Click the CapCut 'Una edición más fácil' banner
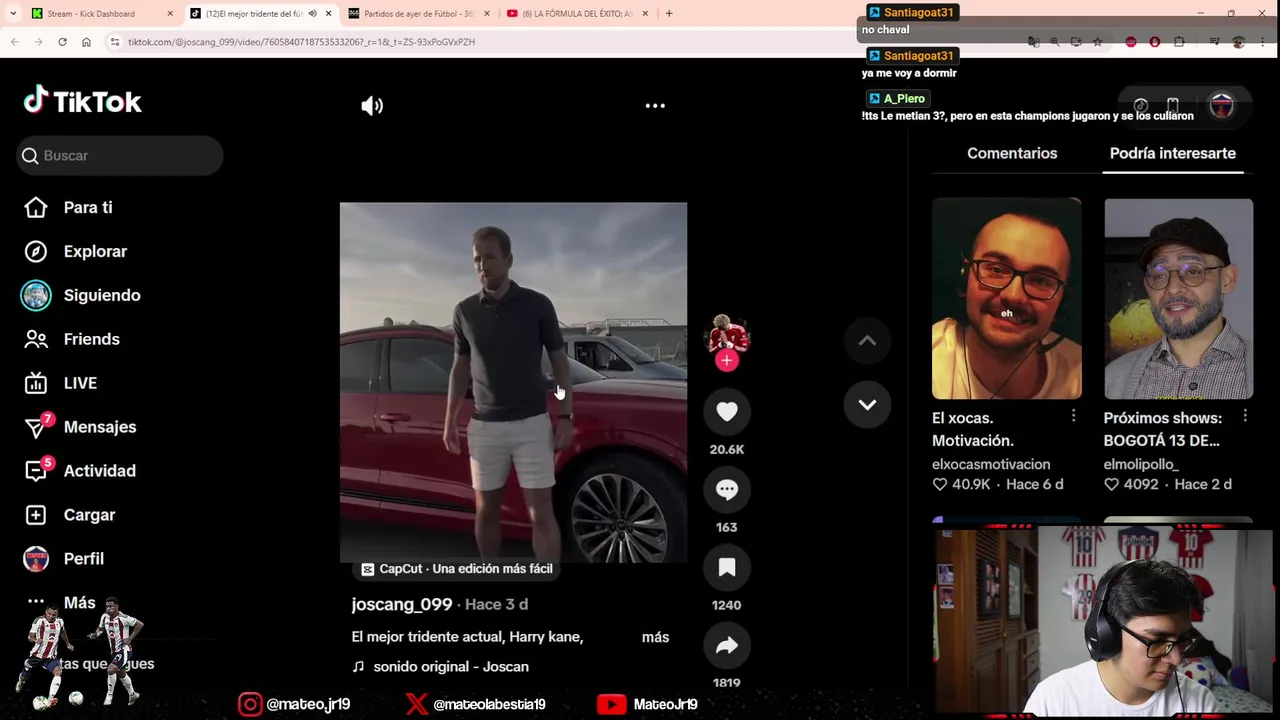Image resolution: width=1280 pixels, height=720 pixels. pyautogui.click(x=456, y=568)
